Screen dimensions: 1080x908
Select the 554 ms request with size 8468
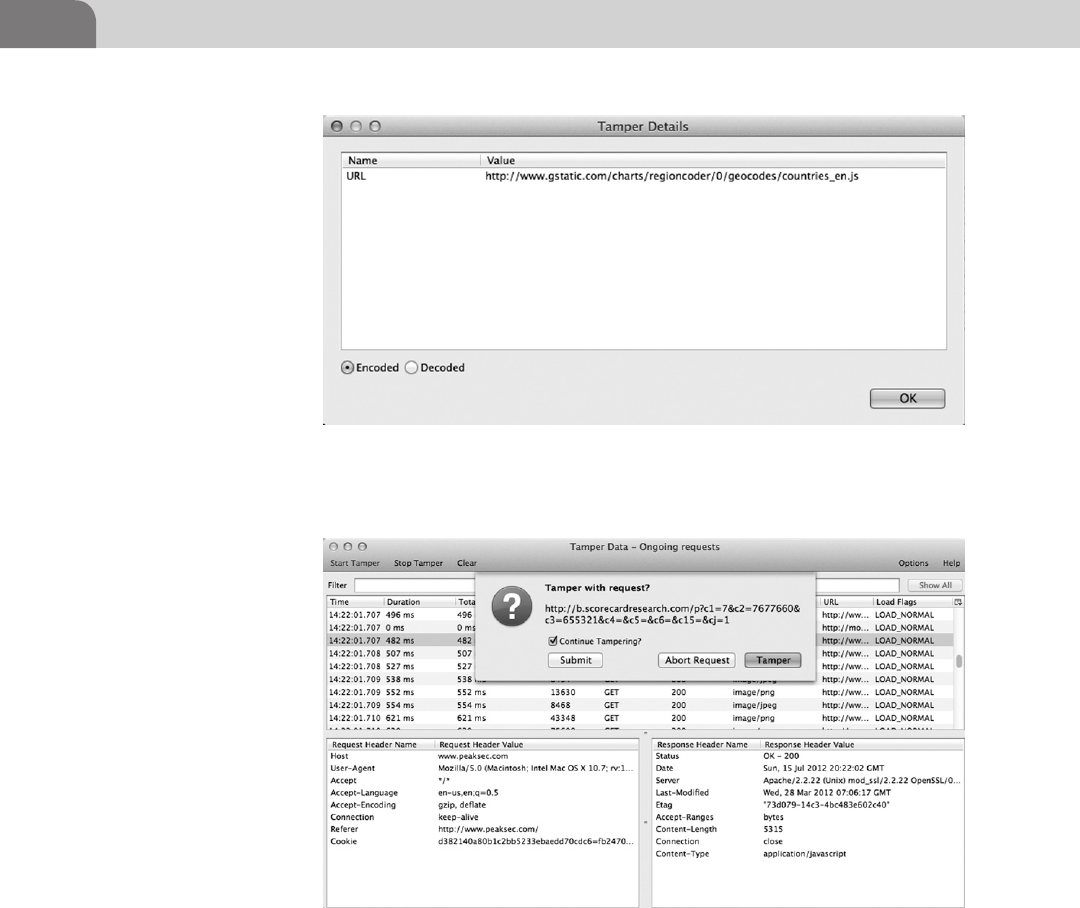[640, 705]
